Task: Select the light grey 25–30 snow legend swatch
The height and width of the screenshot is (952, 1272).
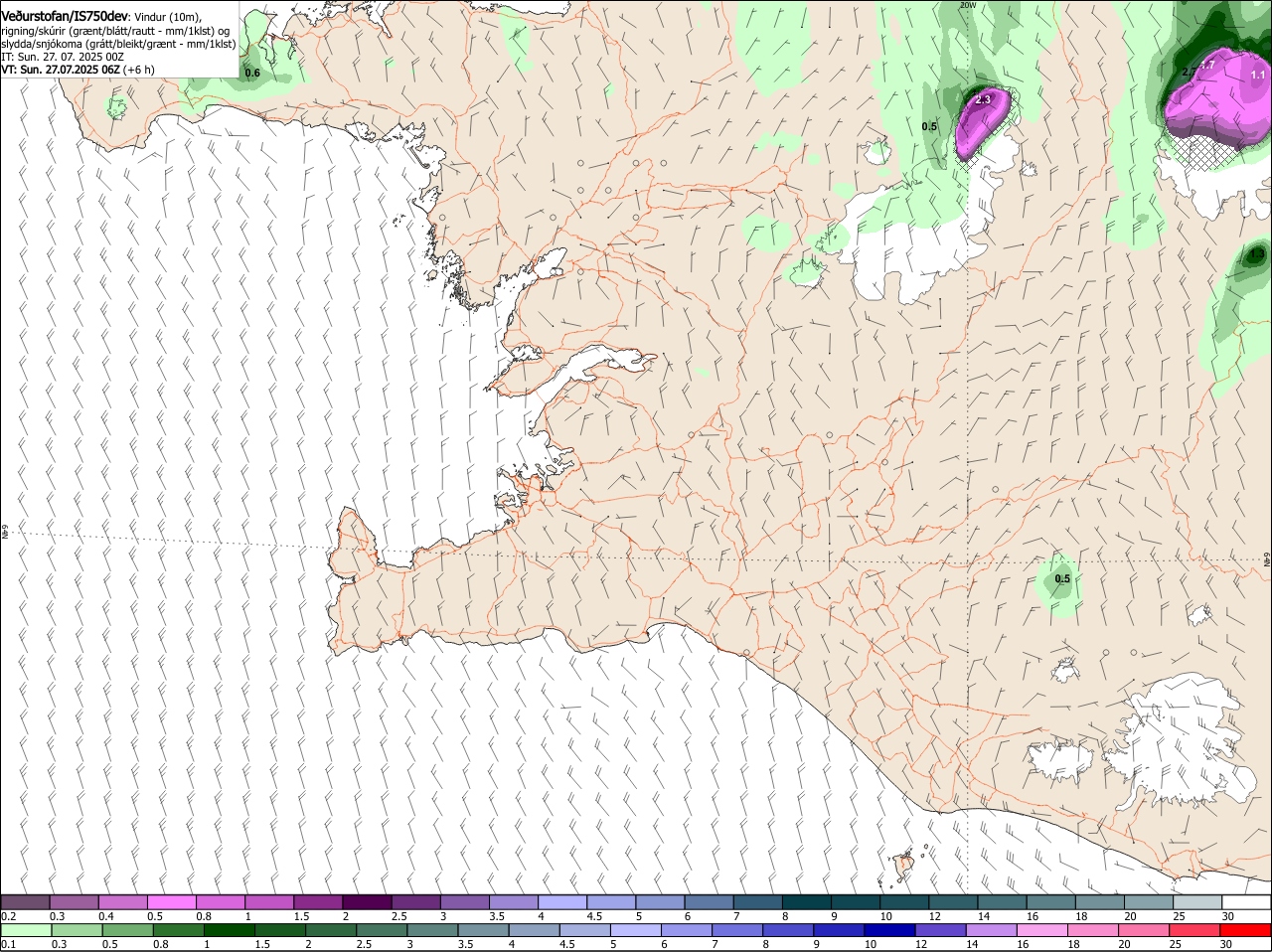Action: 1198,901
